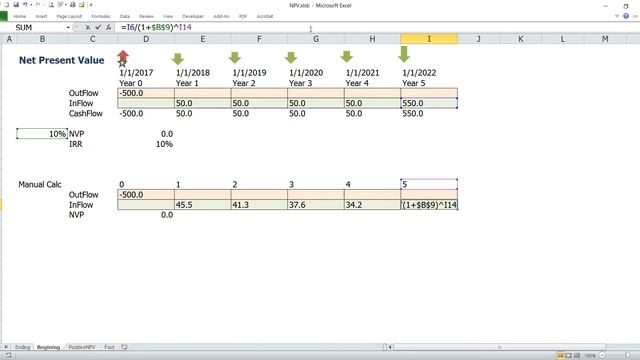Click the Insert Worksheet icon after Fact
Viewport: 640px width, 360px height.
[124, 347]
